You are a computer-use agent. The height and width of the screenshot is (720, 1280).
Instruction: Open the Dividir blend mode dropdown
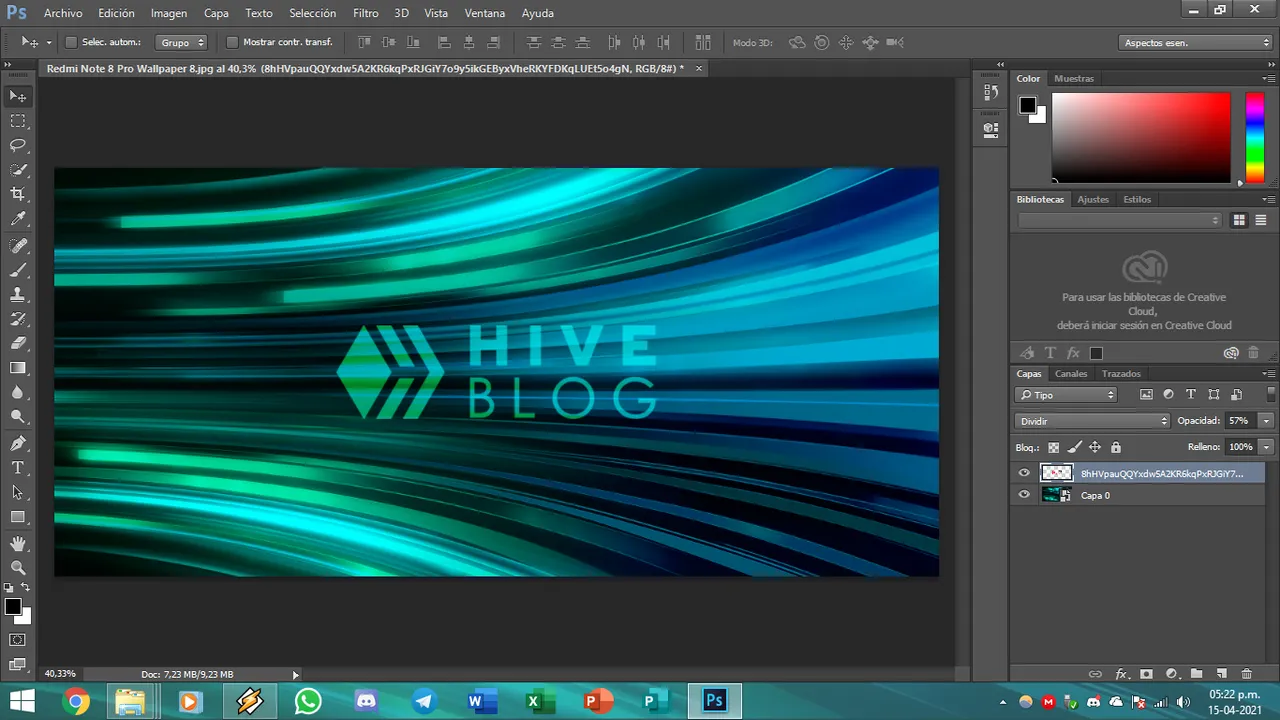tap(1092, 421)
